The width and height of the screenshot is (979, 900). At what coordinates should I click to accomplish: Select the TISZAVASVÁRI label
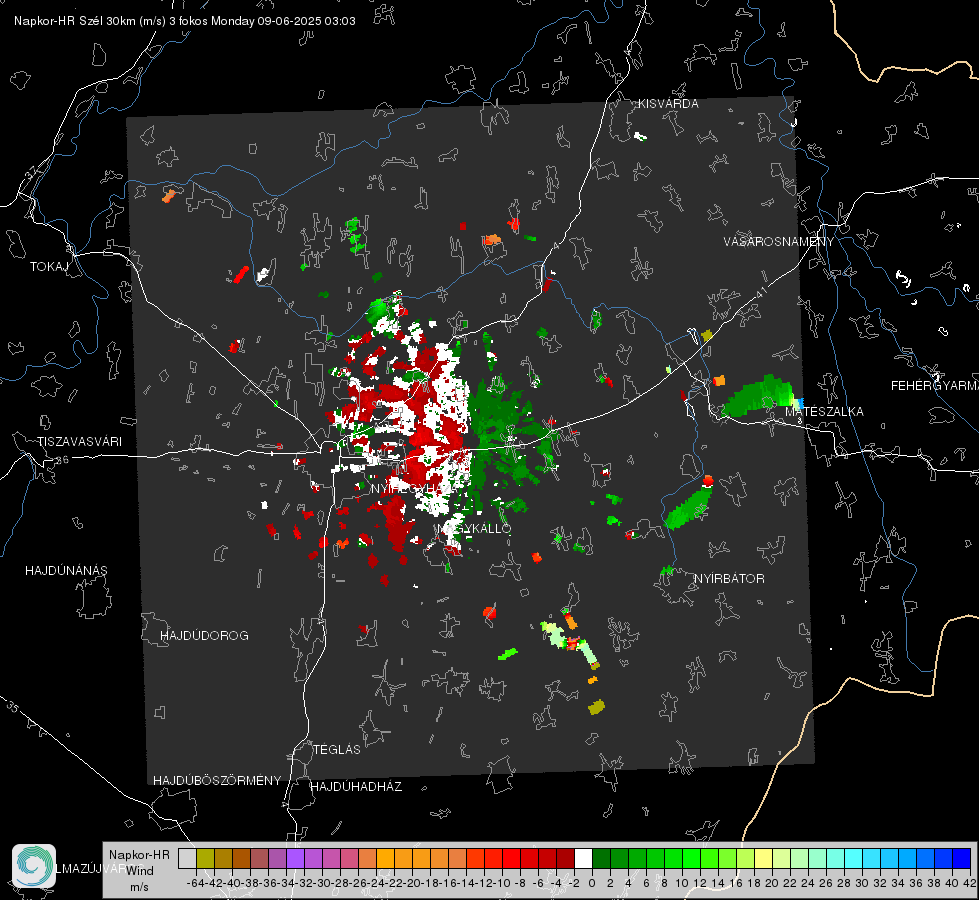click(79, 442)
